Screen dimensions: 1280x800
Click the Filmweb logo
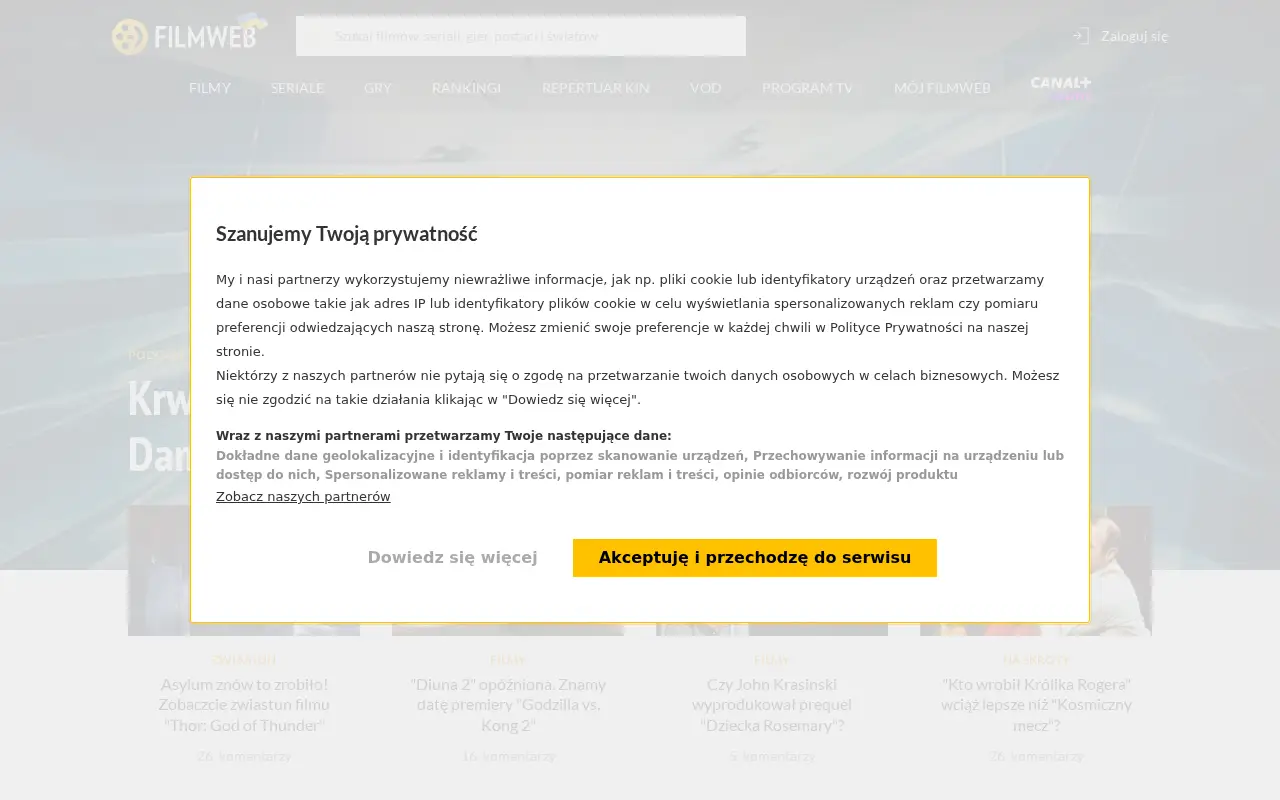click(190, 36)
